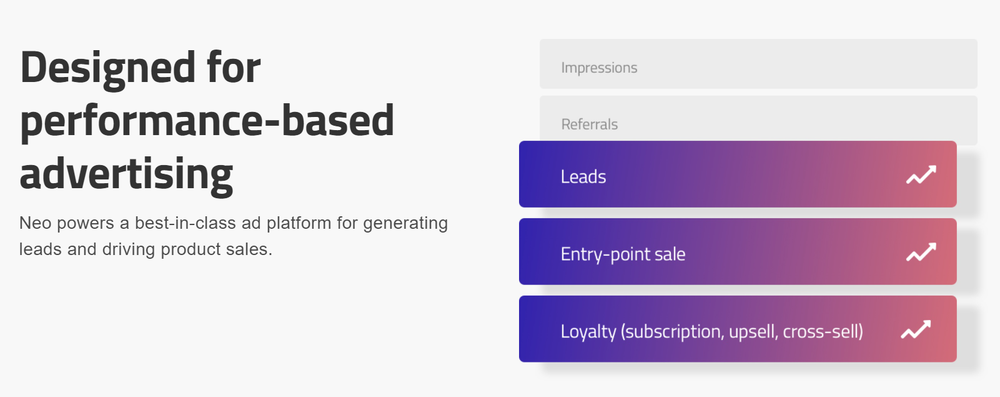1000x397 pixels.
Task: Click the "Leads" text label
Action: (x=583, y=177)
